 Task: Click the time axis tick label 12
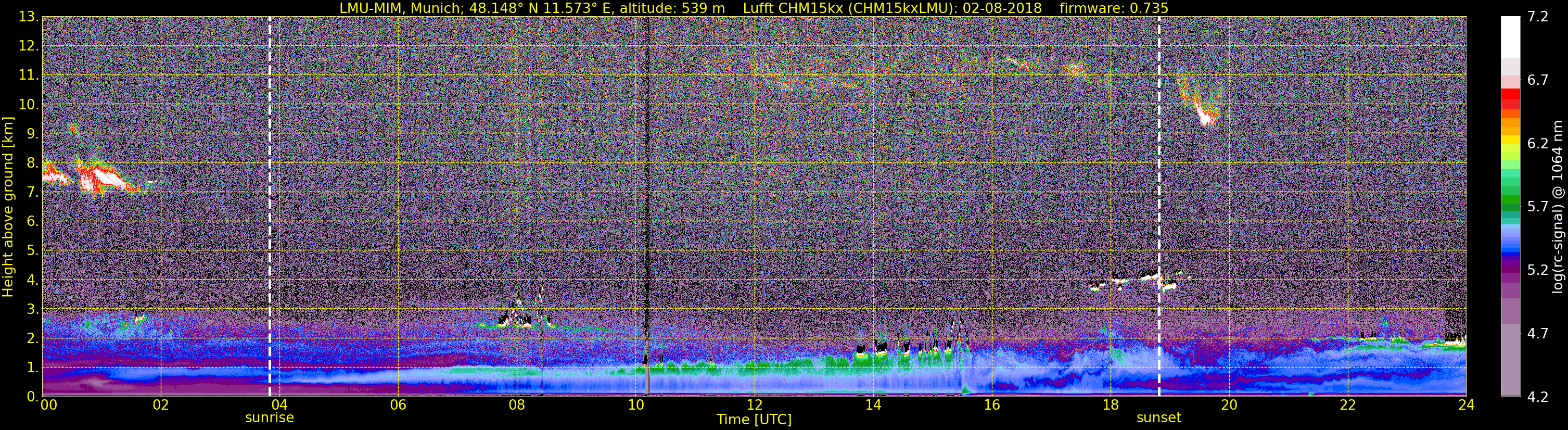point(754,405)
